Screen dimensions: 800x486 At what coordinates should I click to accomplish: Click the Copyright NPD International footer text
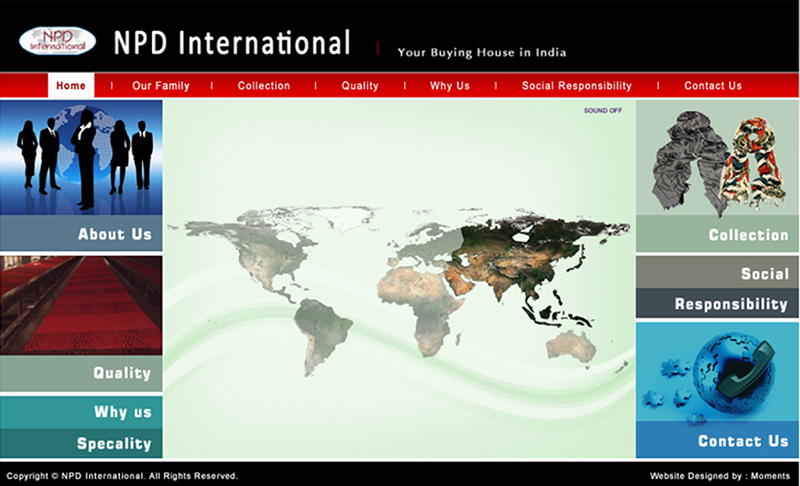pyautogui.click(x=122, y=476)
